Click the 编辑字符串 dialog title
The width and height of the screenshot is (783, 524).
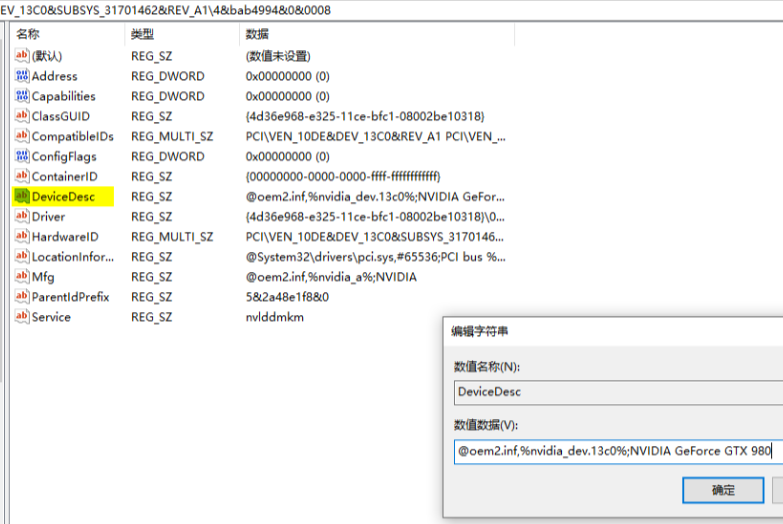click(x=480, y=331)
